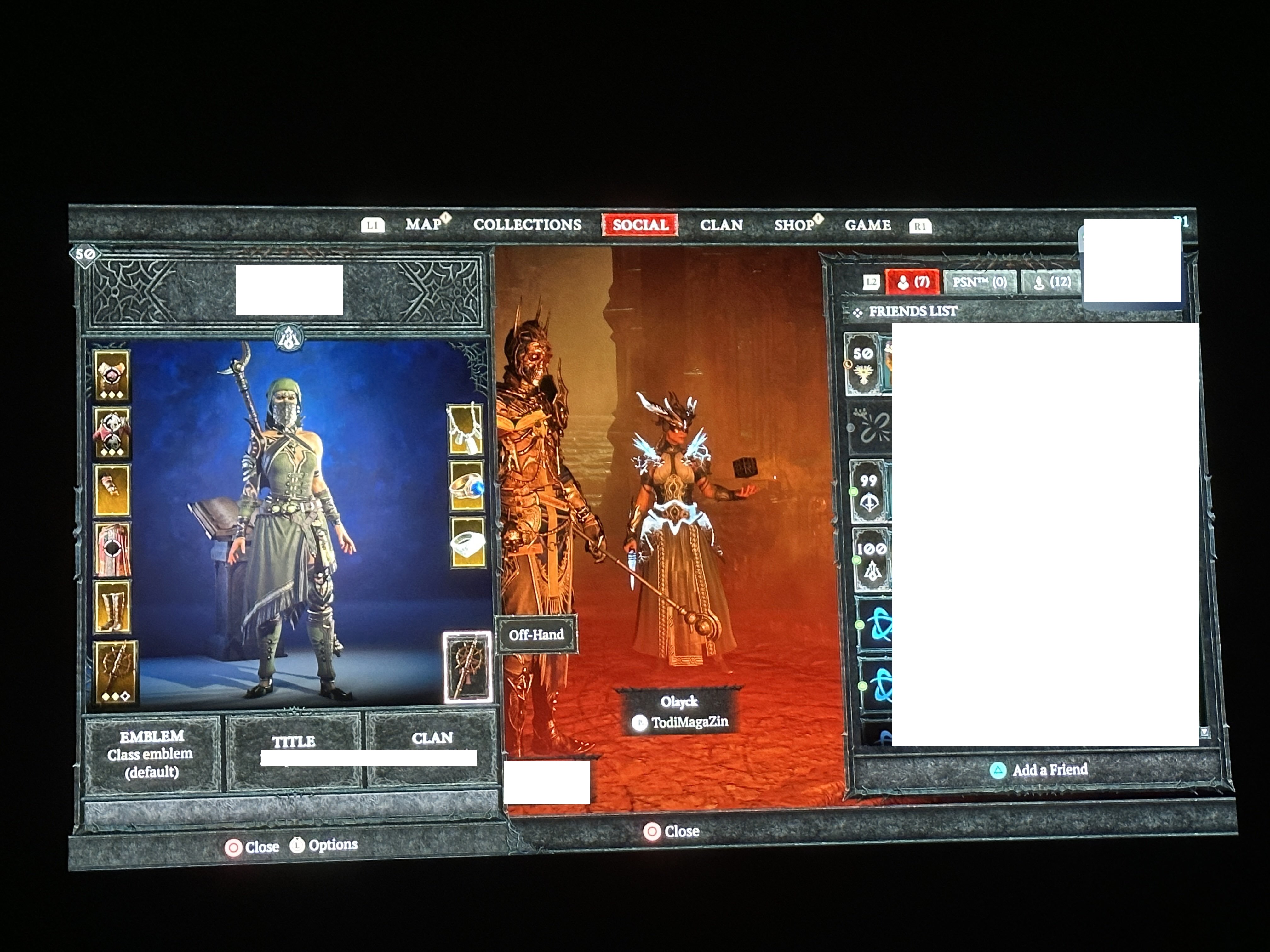The width and height of the screenshot is (1270, 952).
Task: Select the friends tab showing (7)
Action: pos(912,282)
